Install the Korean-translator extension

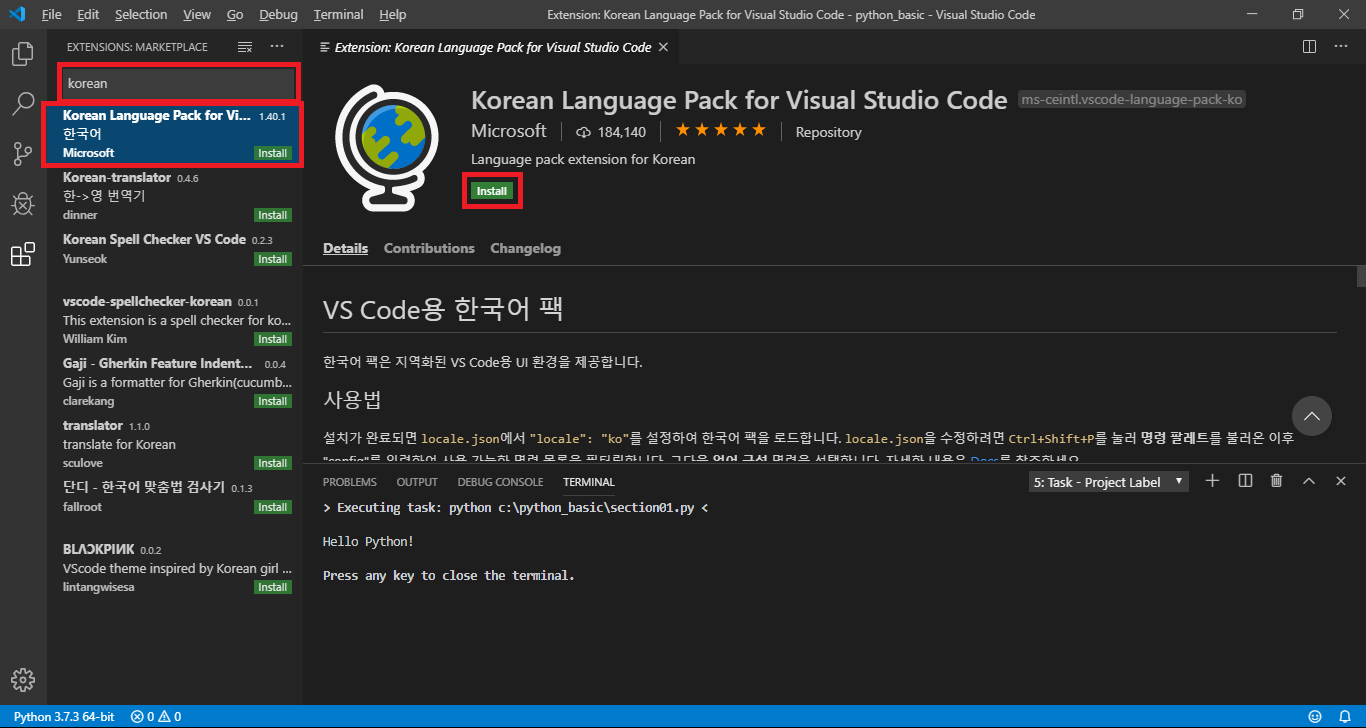[x=273, y=215]
